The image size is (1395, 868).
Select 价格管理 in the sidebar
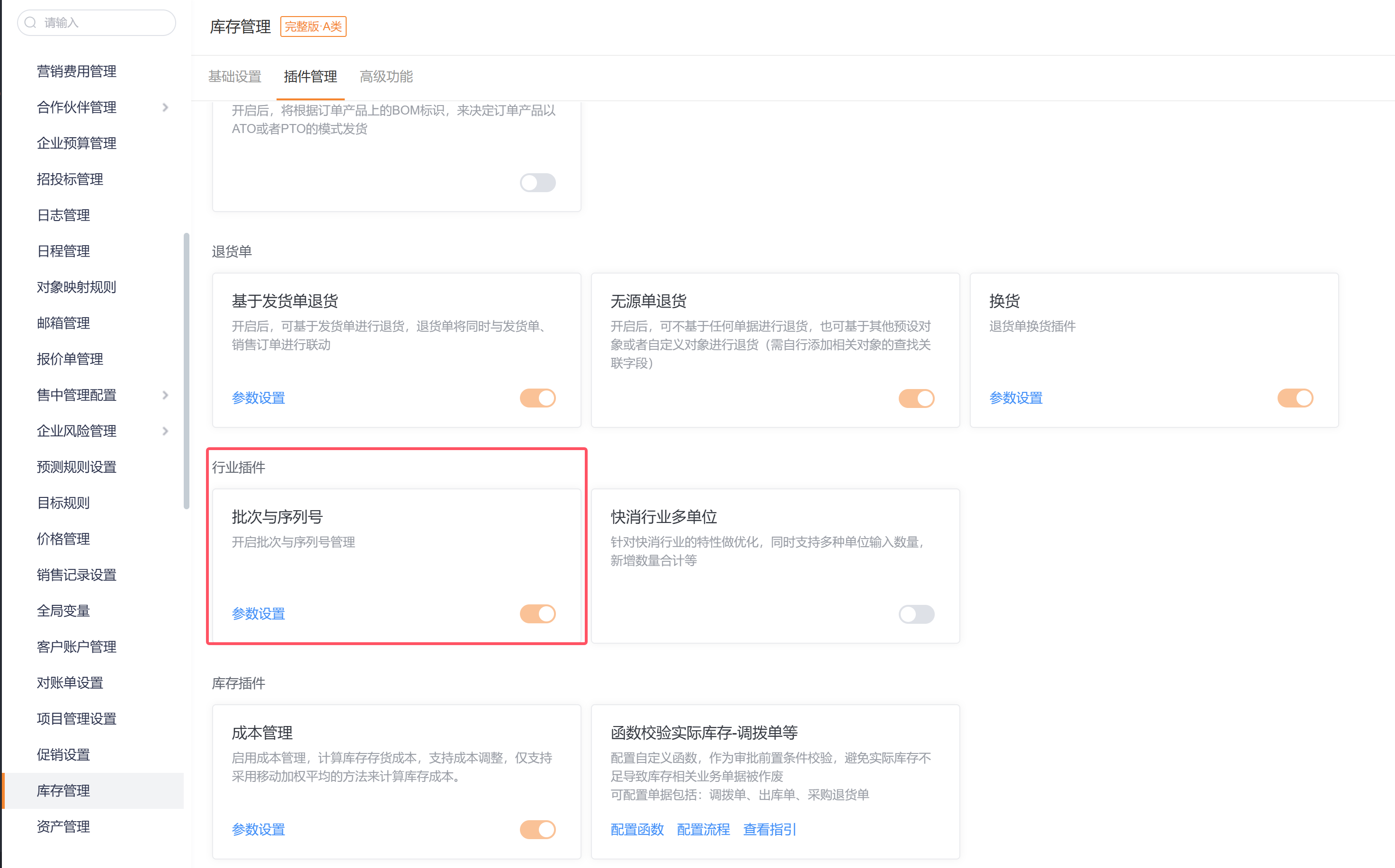[63, 539]
